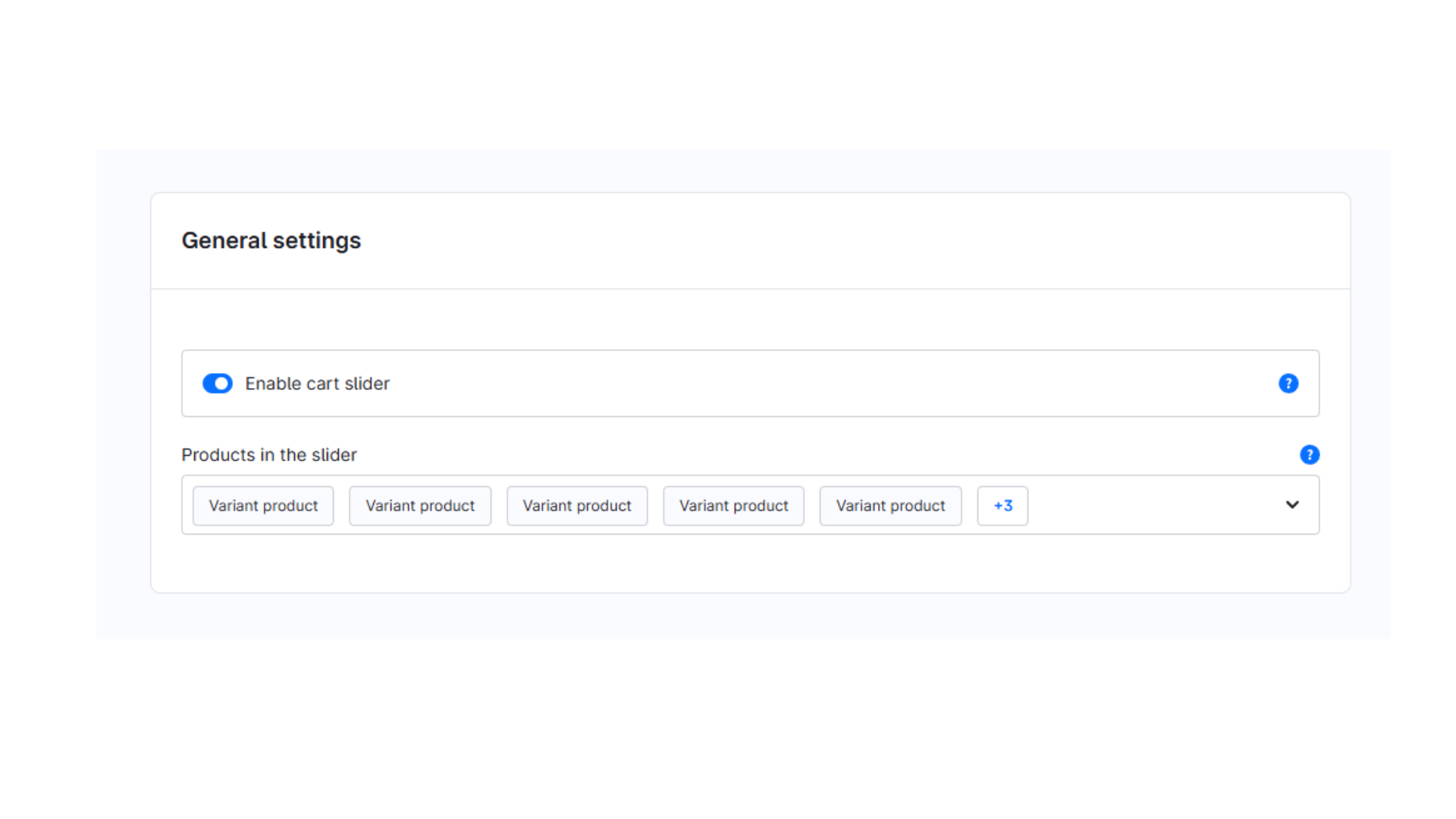Click the General settings heading
The image size is (1456, 819).
[x=271, y=240]
